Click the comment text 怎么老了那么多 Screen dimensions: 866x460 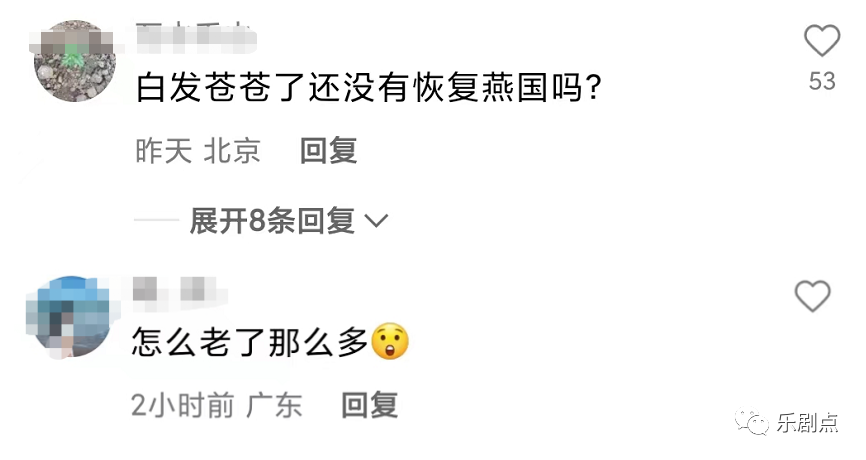250,342
